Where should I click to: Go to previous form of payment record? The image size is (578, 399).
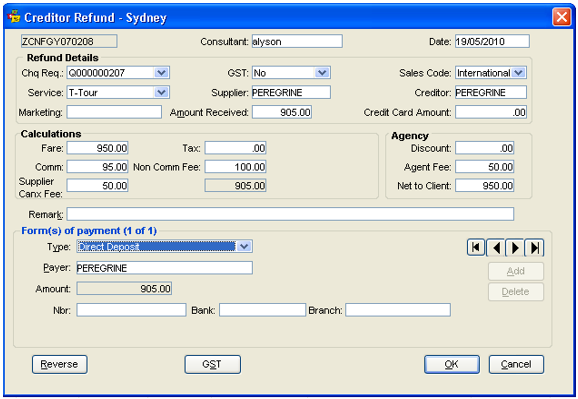496,247
